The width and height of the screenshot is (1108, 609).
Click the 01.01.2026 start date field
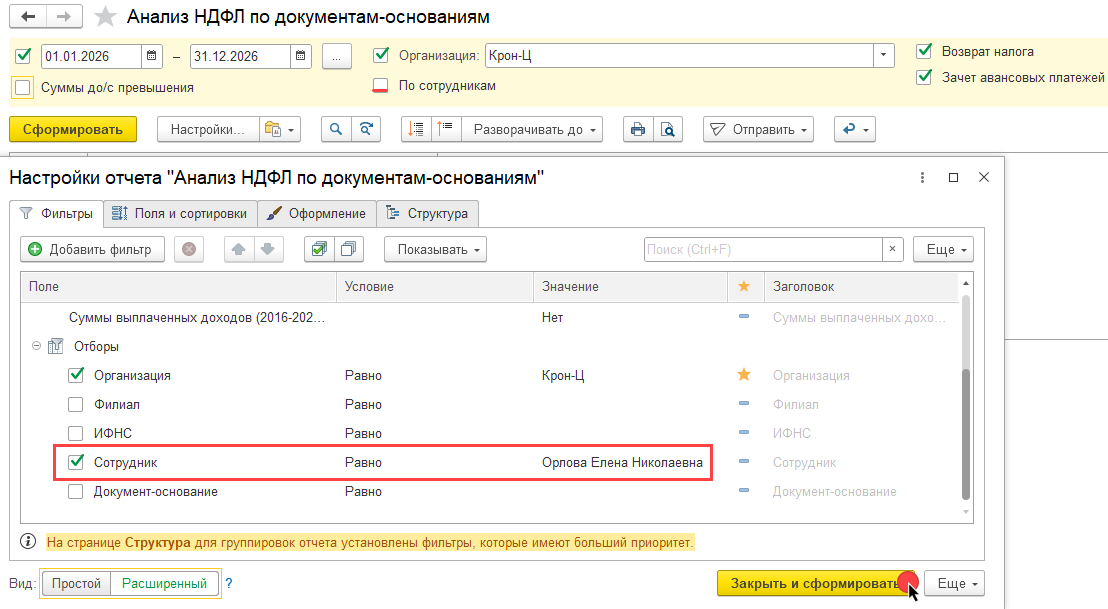(91, 57)
